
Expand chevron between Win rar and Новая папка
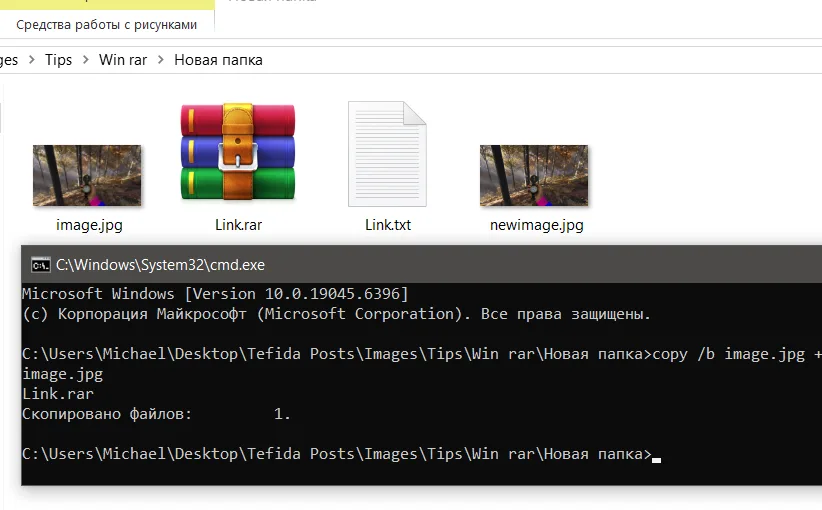pyautogui.click(x=161, y=60)
